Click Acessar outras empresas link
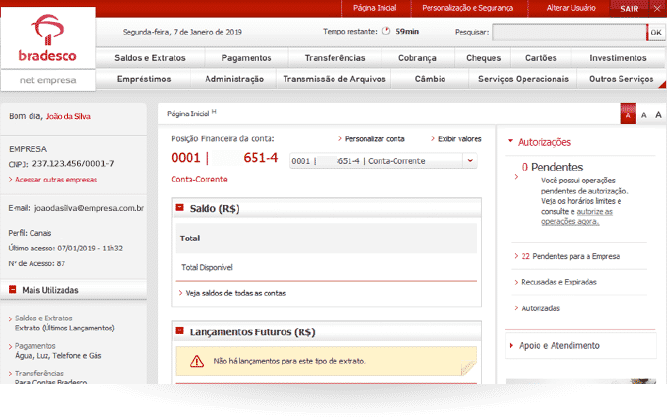This screenshot has height=418, width=667. click(56, 180)
